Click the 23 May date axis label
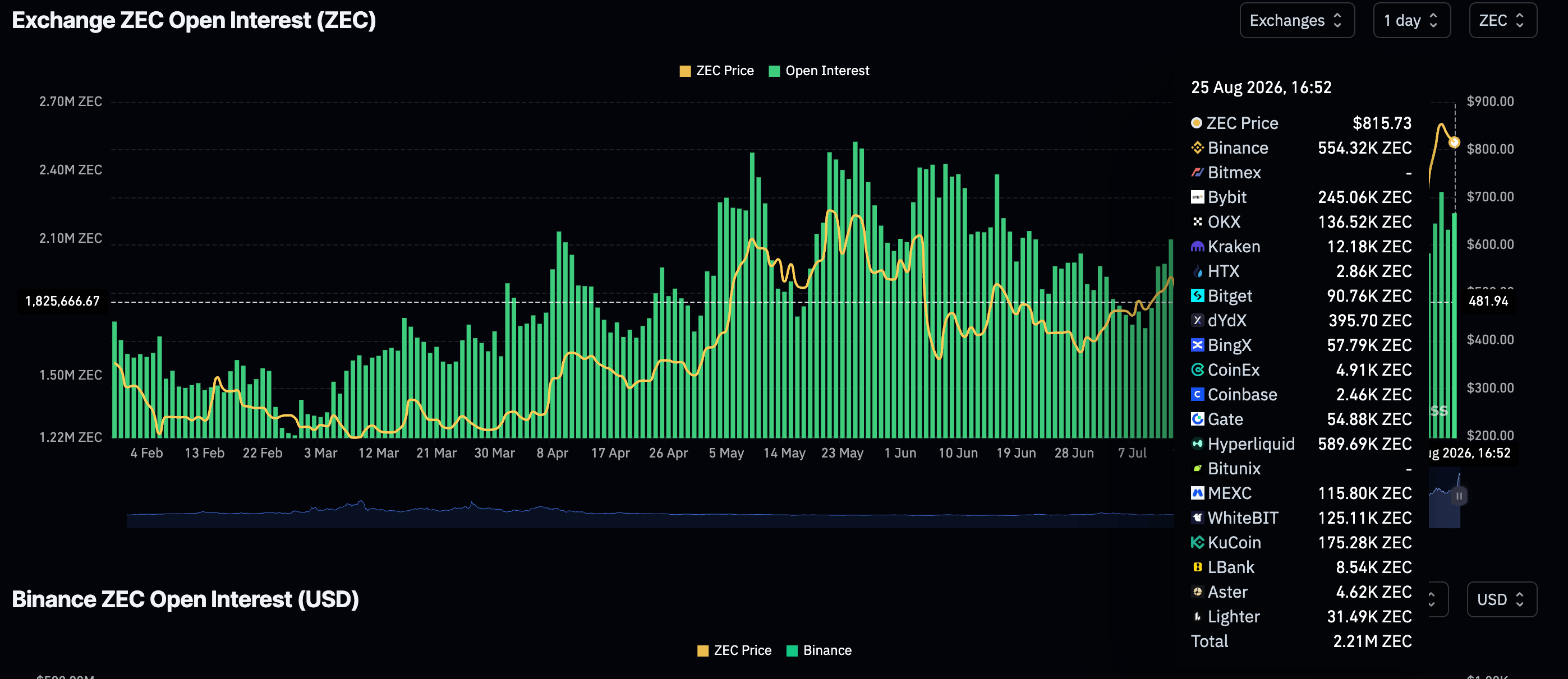 click(842, 453)
